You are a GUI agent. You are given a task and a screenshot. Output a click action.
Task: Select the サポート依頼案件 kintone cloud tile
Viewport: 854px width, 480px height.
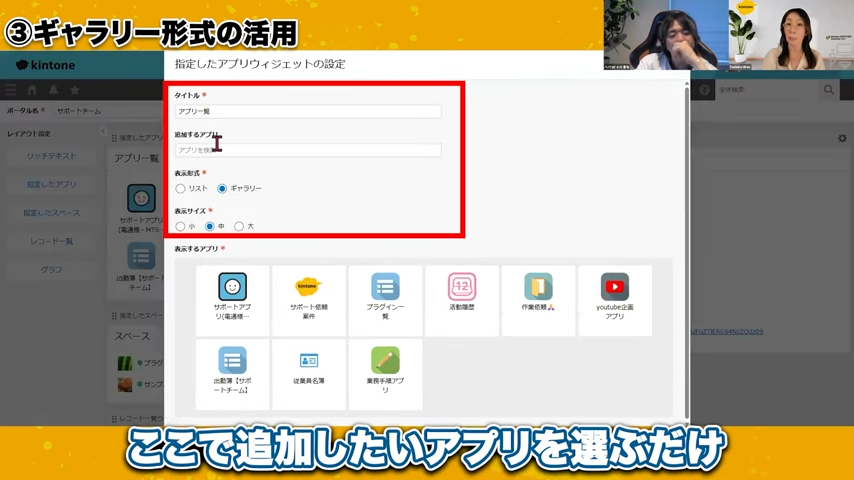point(309,300)
